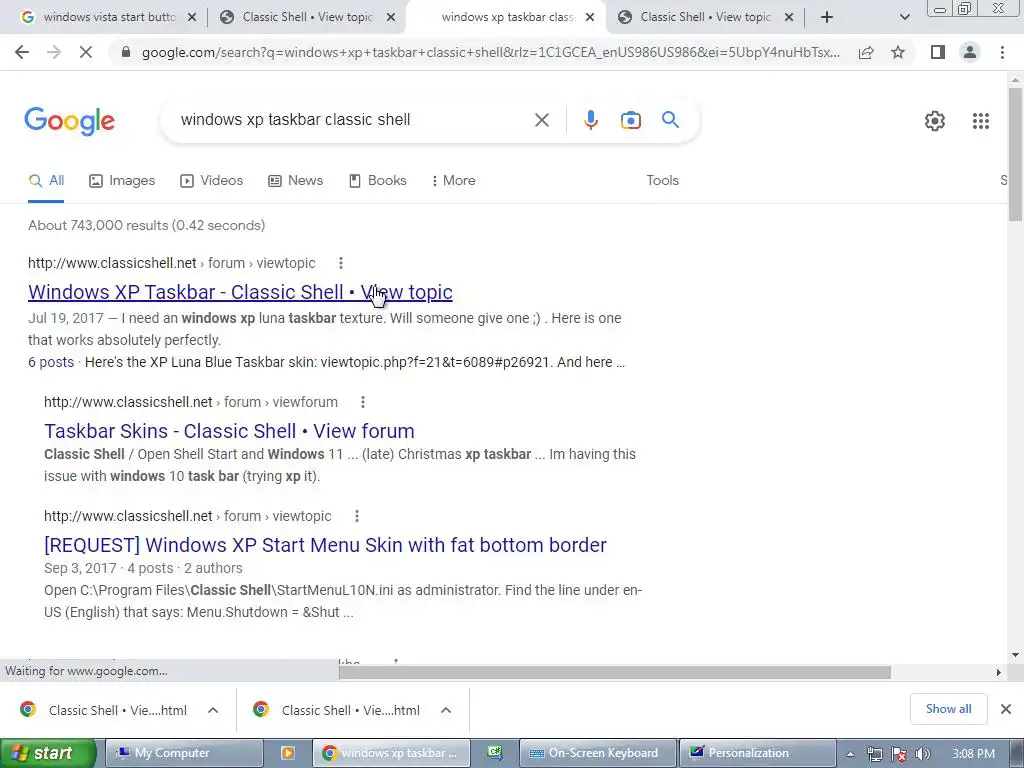Expand first Classic Shell download options
Image resolution: width=1024 pixels, height=768 pixels.
(x=213, y=710)
